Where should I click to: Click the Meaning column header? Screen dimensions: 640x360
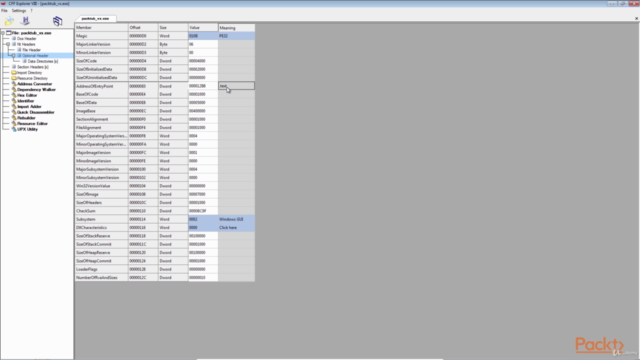coord(236,27)
